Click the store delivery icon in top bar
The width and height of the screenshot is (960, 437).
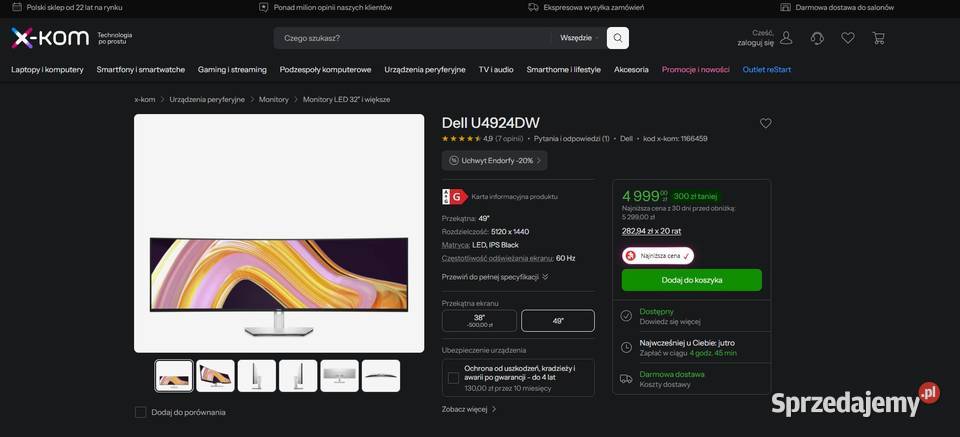click(786, 7)
